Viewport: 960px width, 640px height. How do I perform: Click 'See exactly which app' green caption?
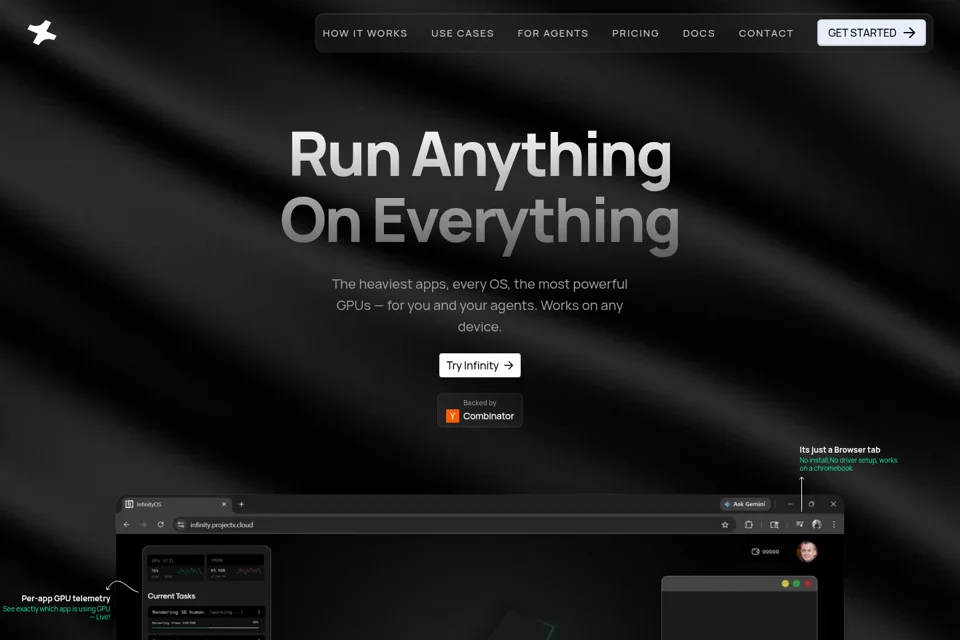(x=56, y=613)
